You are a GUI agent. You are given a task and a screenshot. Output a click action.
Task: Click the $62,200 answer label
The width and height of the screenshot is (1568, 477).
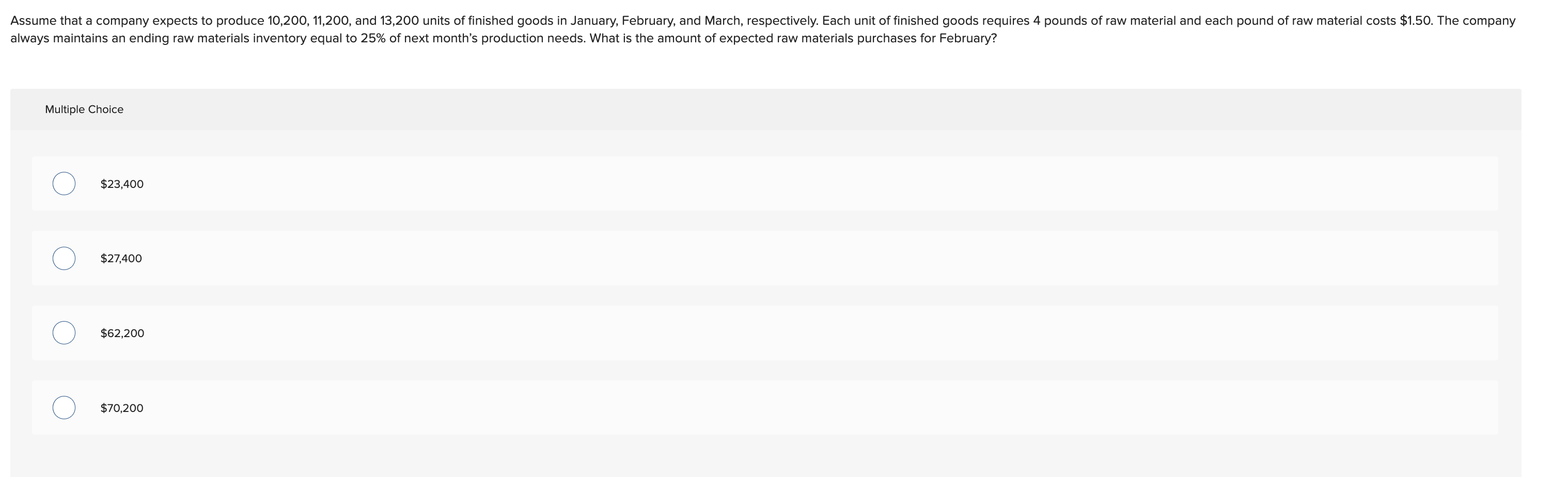pos(122,333)
